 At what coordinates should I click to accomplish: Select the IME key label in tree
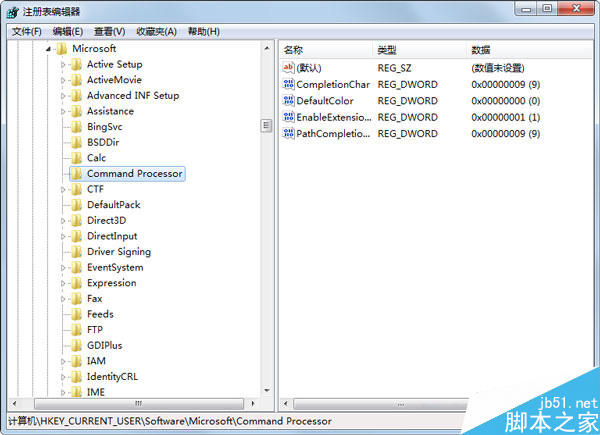click(96, 392)
